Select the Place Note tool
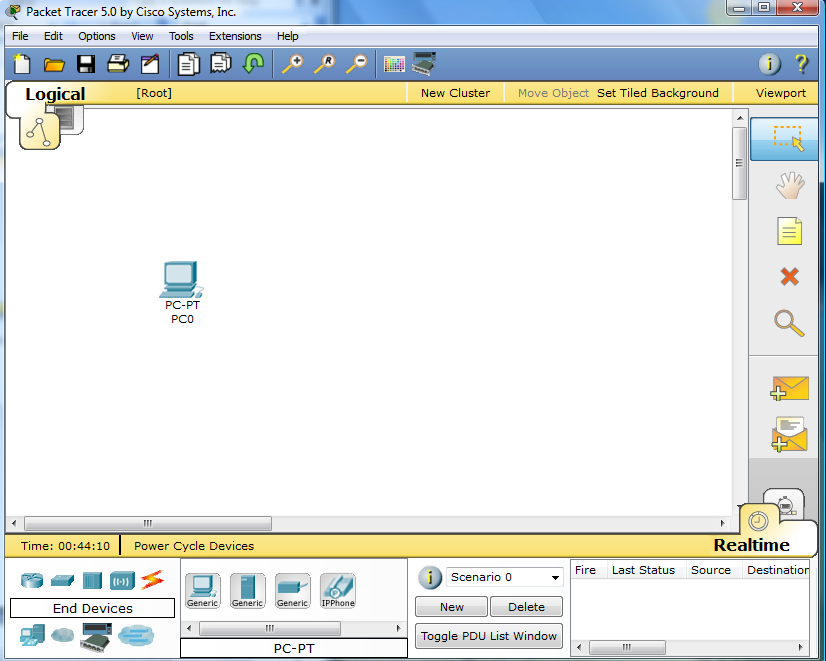Screen dimensions: 826x661 tap(789, 231)
